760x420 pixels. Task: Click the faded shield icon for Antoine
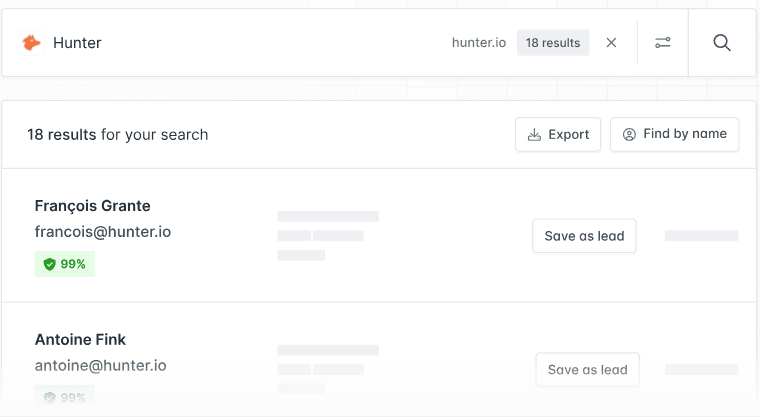[x=49, y=397]
